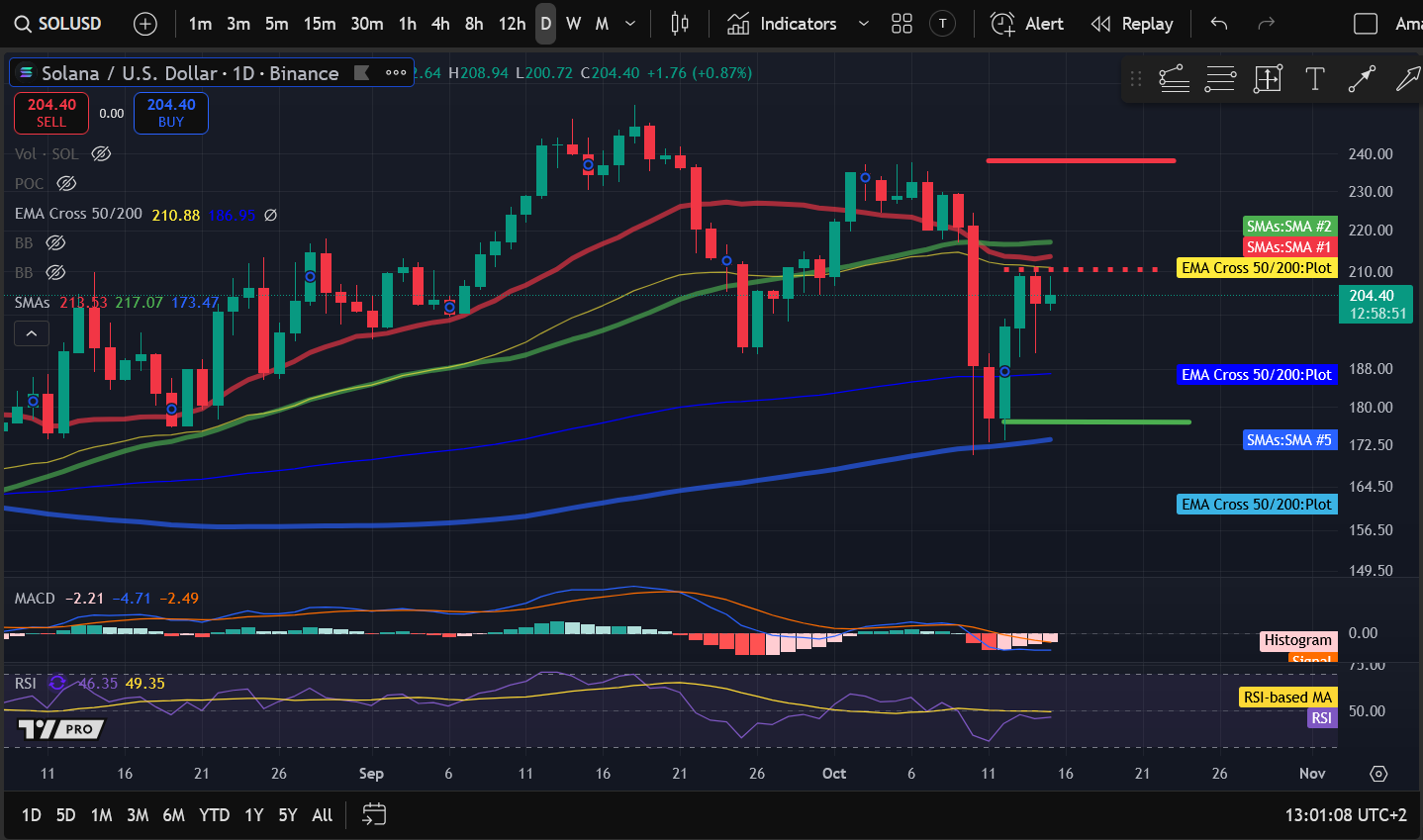1423x840 pixels.
Task: Switch to the 4h interval
Action: click(440, 24)
